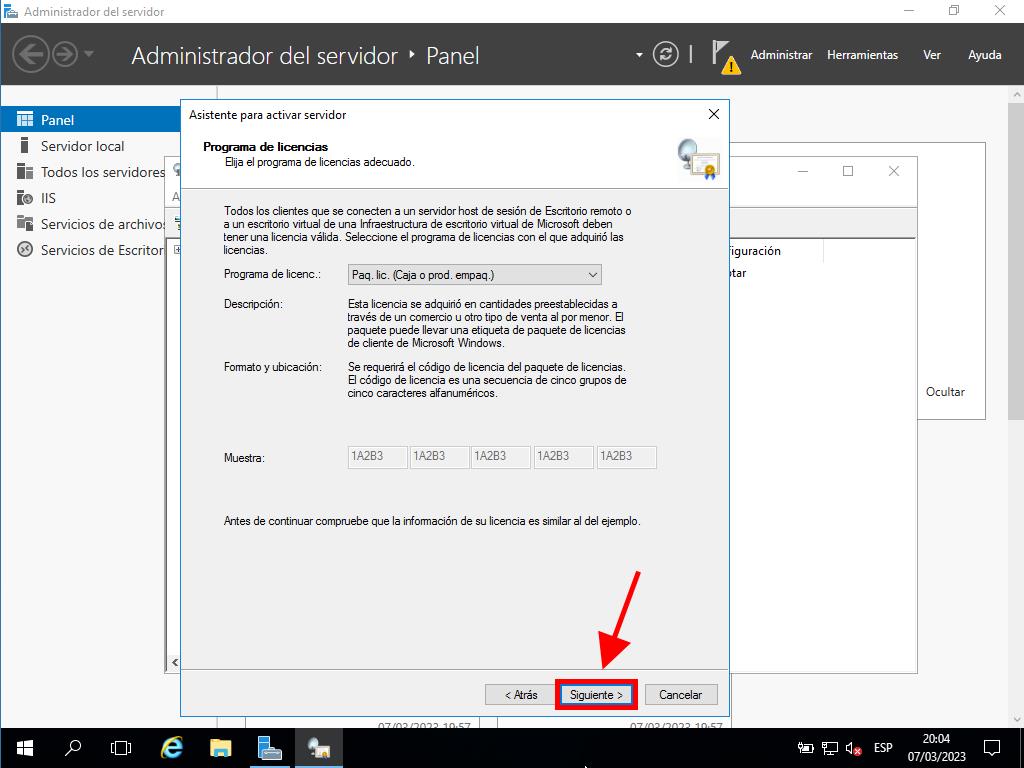Click the back navigation arrow
Image resolution: width=1024 pixels, height=768 pixels.
tap(31, 54)
